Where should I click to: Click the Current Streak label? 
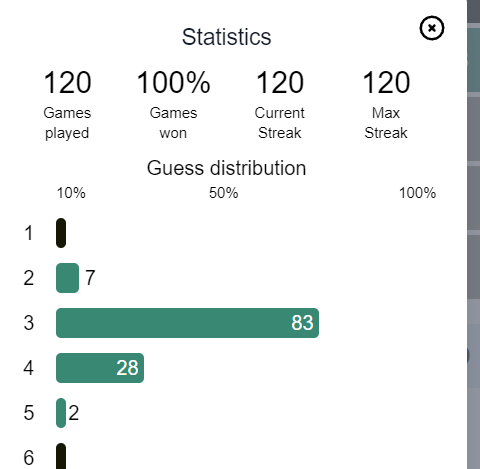pyautogui.click(x=280, y=123)
